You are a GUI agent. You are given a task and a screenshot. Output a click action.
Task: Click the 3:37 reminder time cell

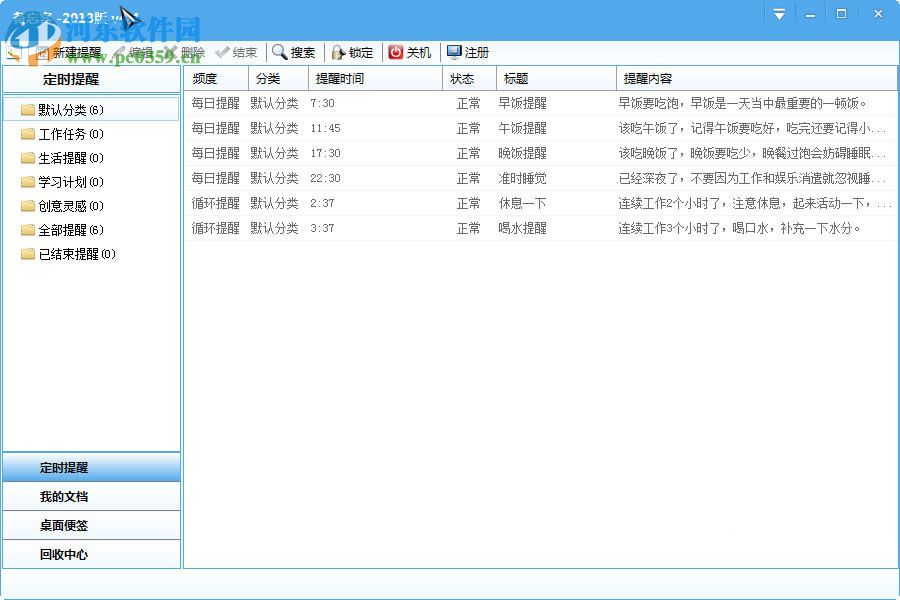tap(322, 229)
